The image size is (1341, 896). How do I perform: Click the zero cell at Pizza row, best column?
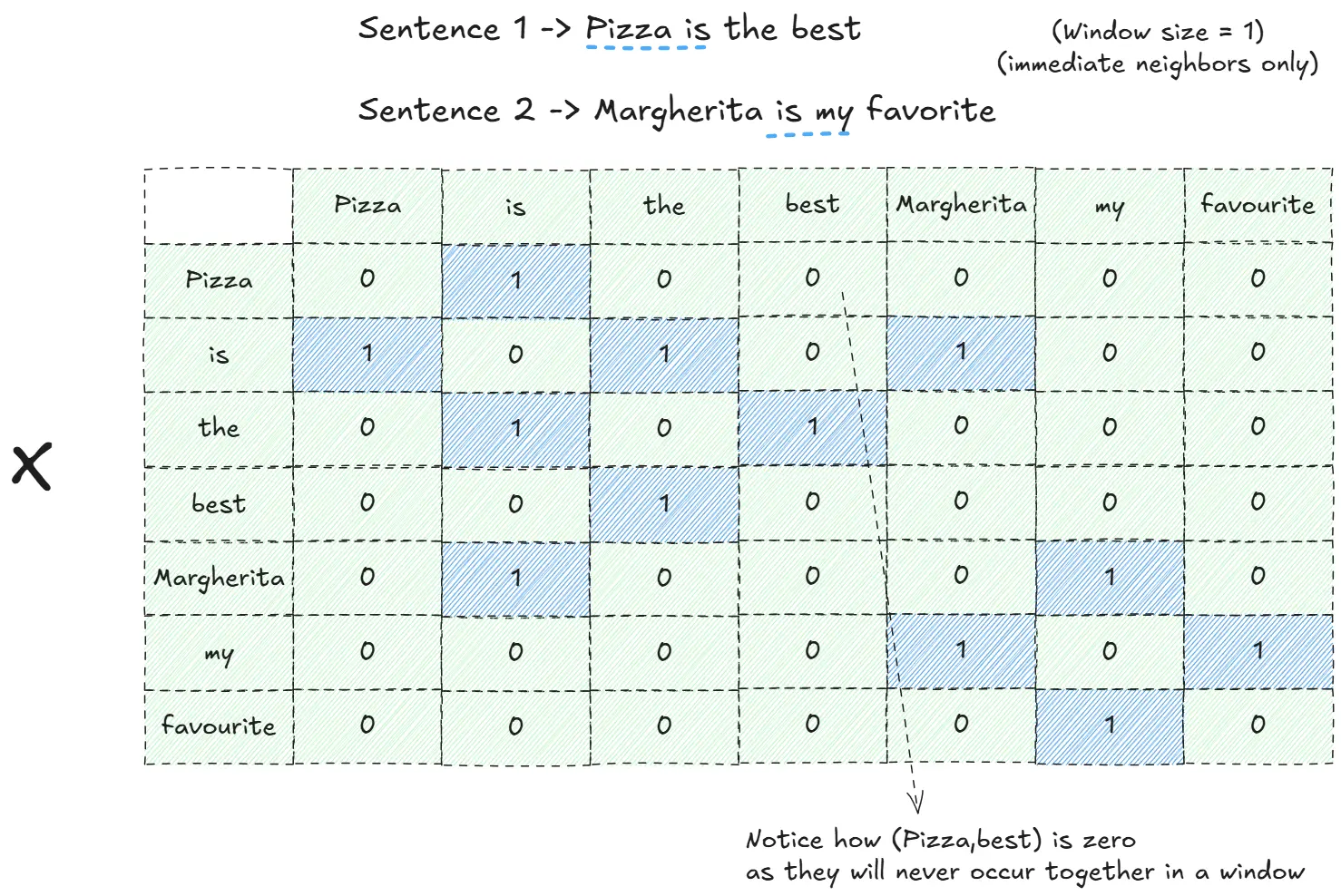813,280
